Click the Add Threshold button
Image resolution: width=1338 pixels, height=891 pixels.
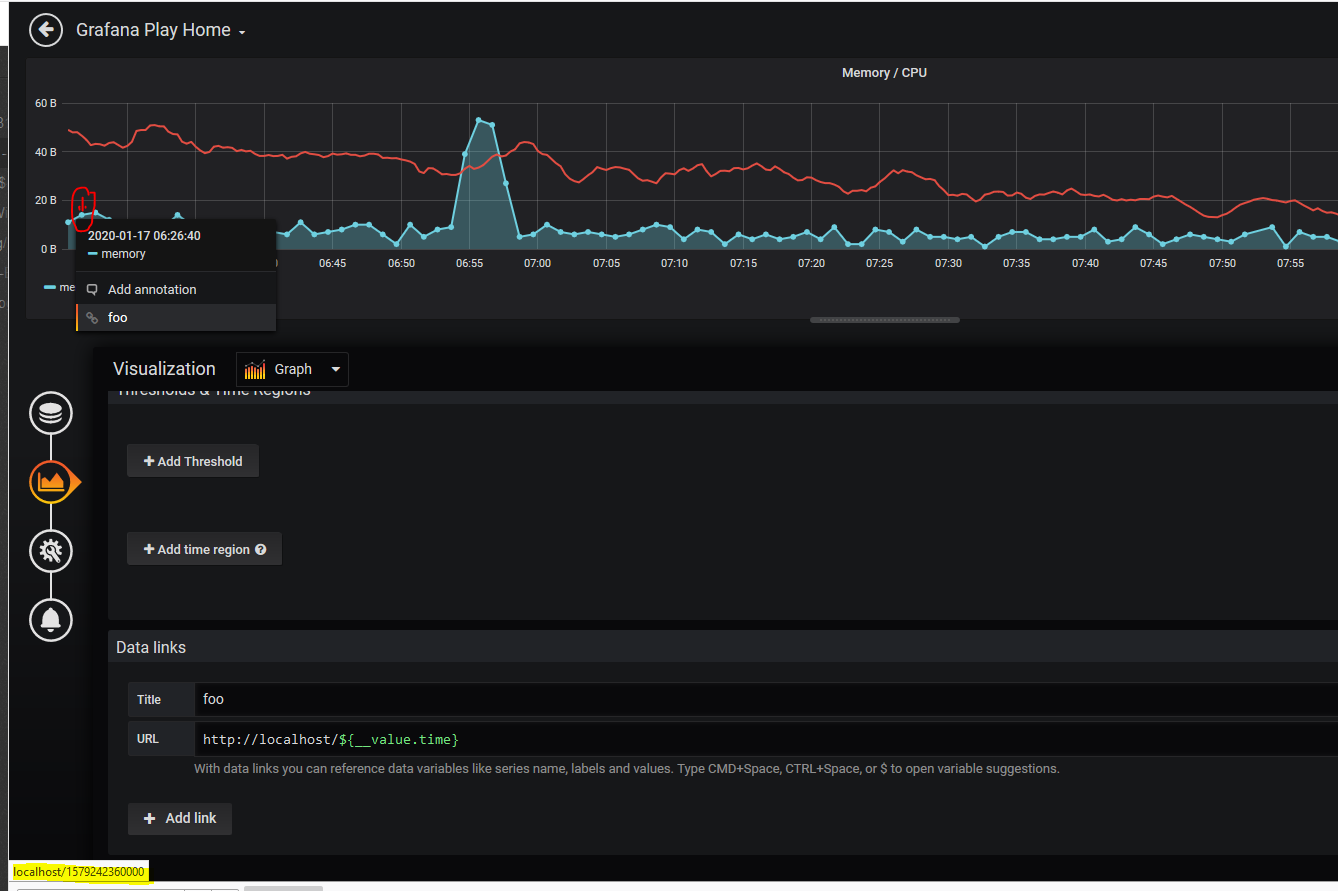(192, 460)
